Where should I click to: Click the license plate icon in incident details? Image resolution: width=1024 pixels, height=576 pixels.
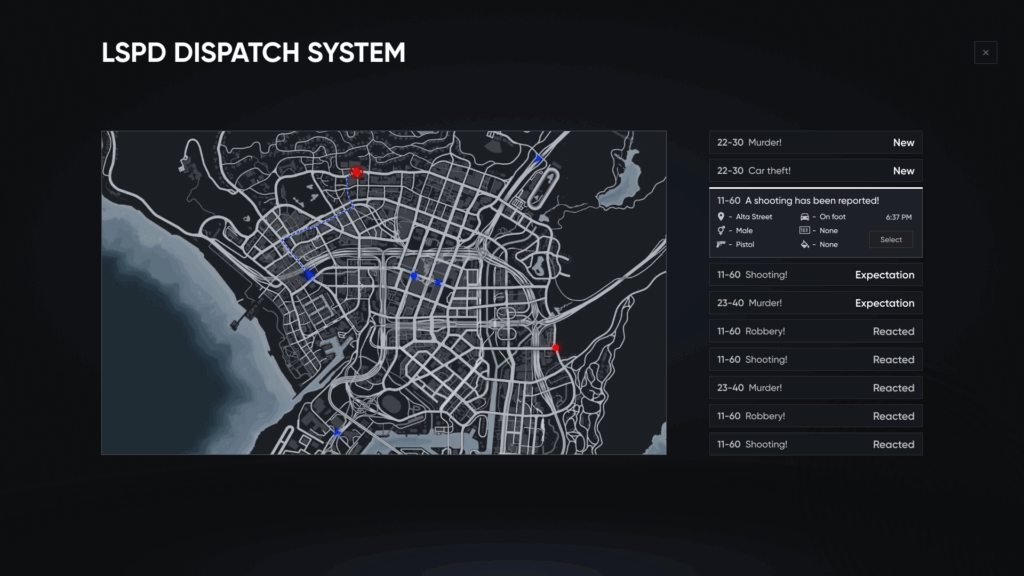point(805,231)
